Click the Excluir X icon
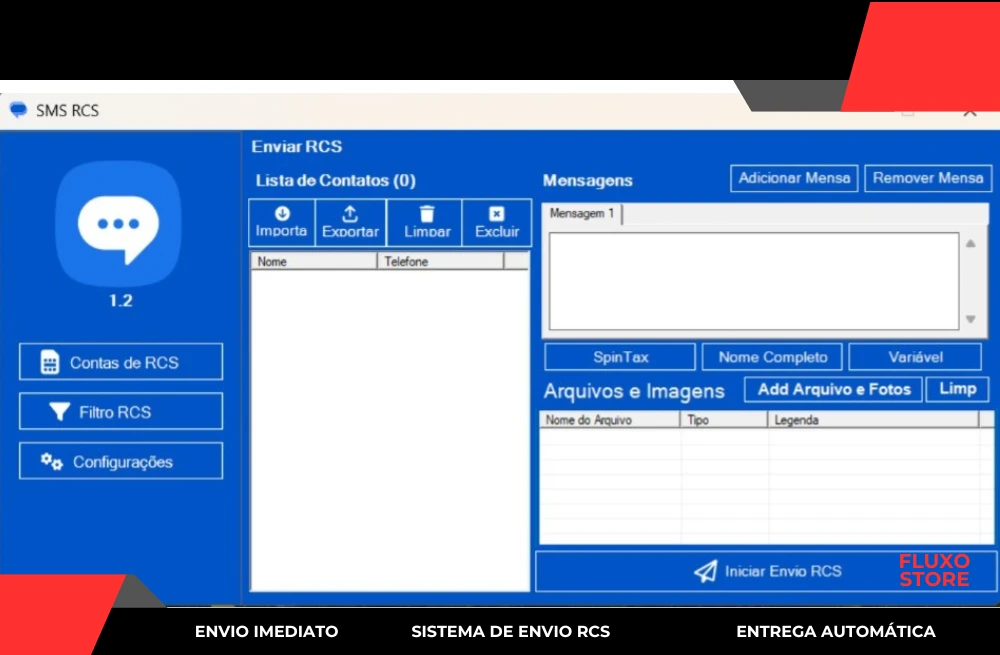This screenshot has width=1000, height=655. tap(496, 214)
